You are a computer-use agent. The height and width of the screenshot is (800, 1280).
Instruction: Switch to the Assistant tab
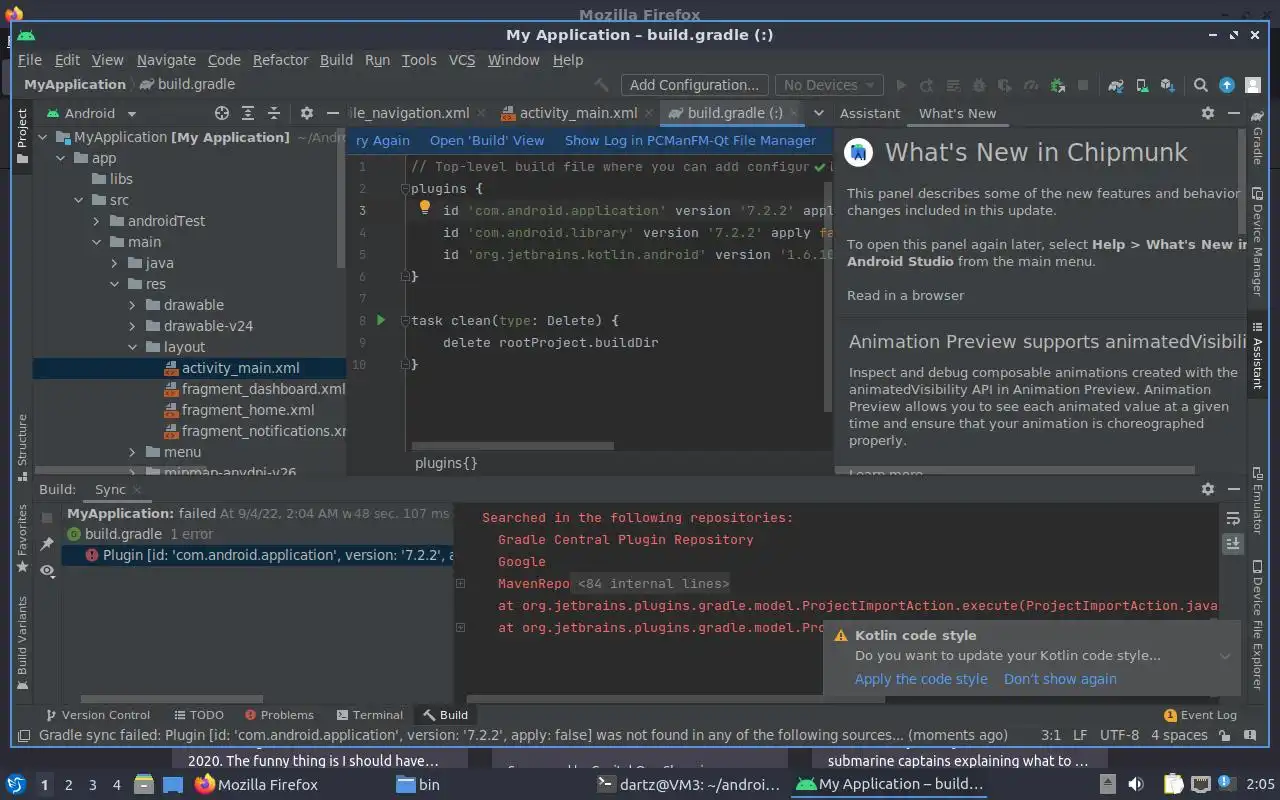pos(869,113)
